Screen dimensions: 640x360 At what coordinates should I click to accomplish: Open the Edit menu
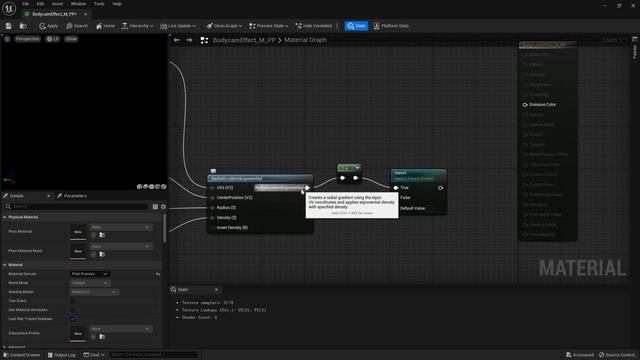[40, 4]
